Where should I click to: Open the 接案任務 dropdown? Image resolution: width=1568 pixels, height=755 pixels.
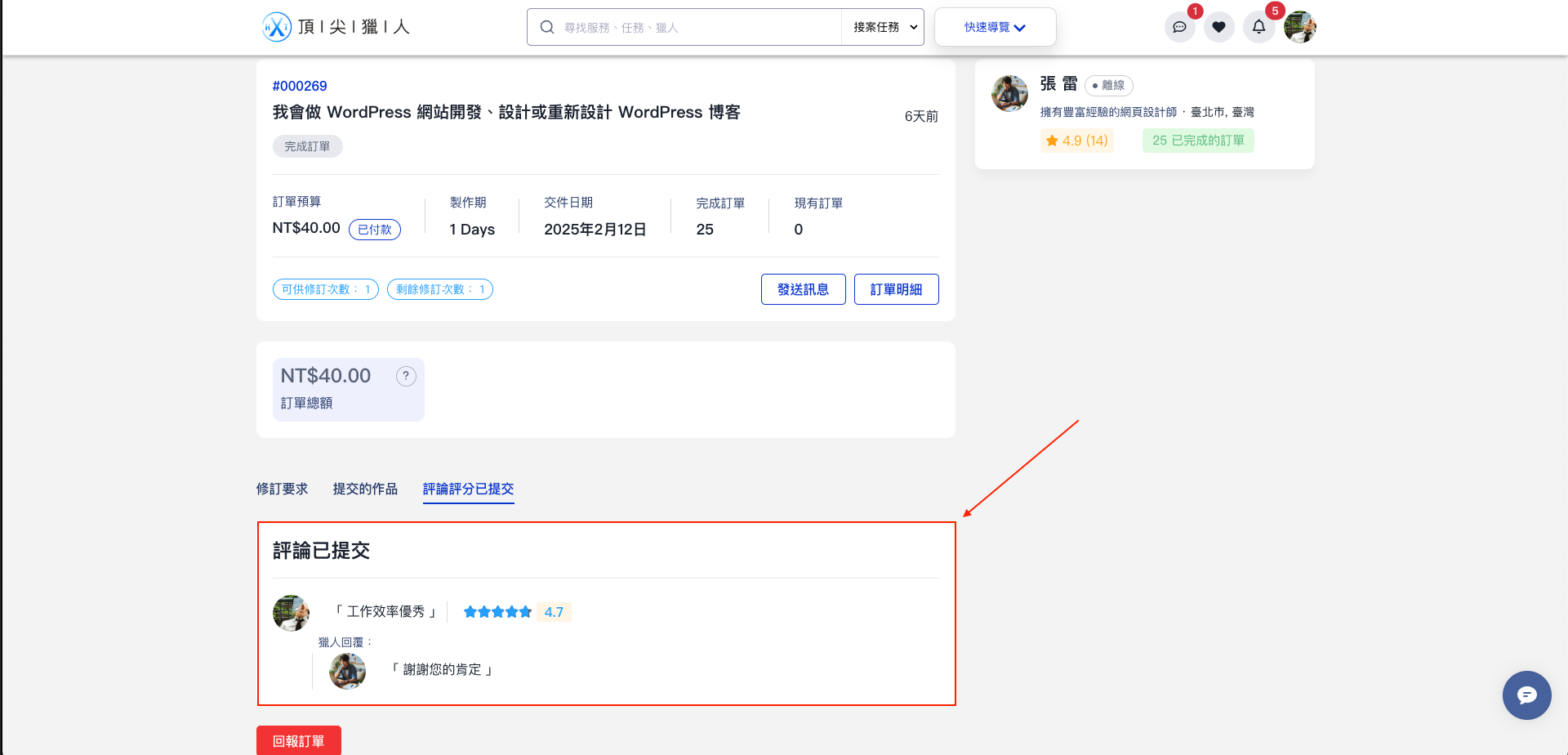tap(882, 27)
